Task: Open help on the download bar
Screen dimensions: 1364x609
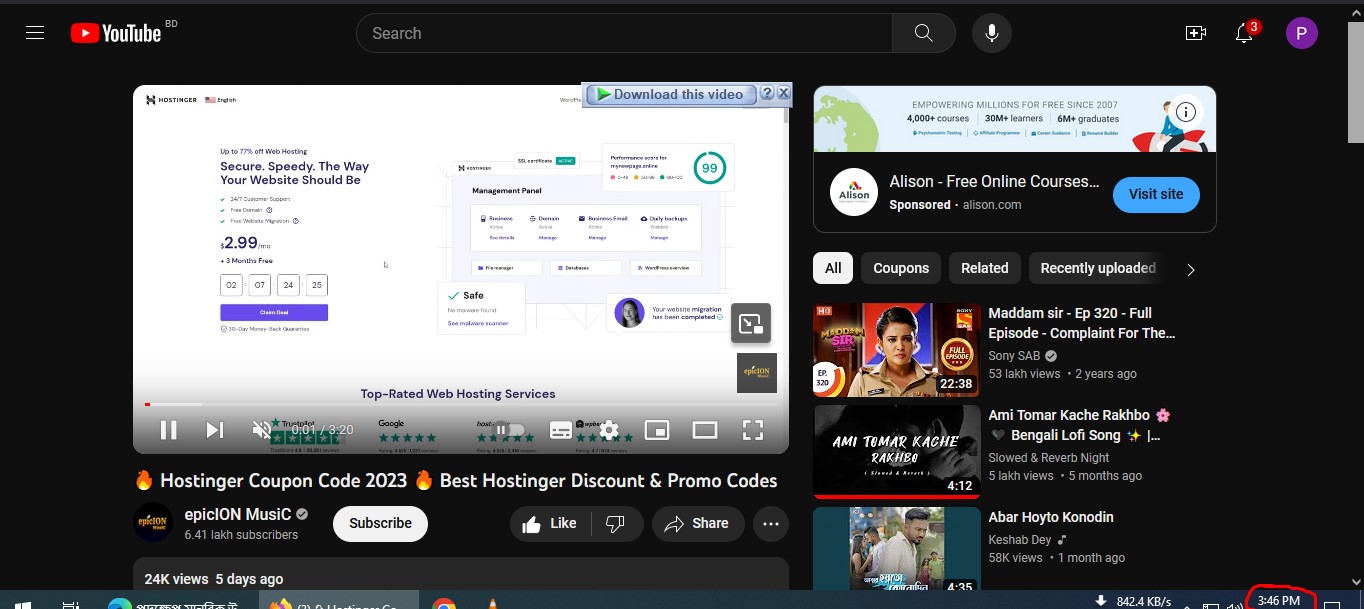Action: [767, 93]
